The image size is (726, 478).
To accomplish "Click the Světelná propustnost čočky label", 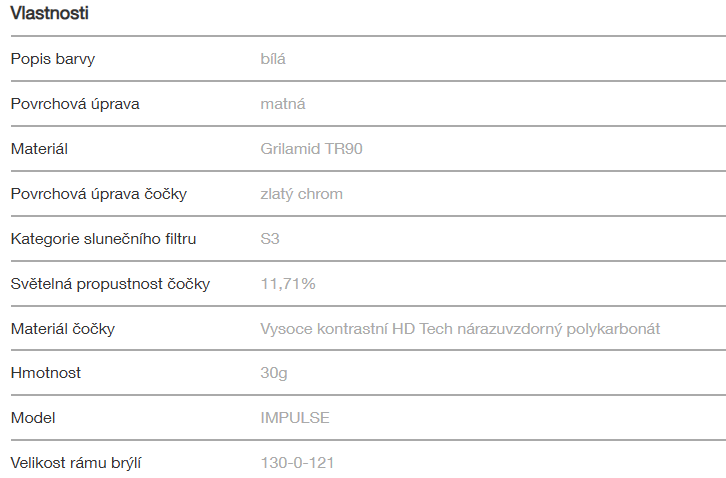I will [110, 284].
